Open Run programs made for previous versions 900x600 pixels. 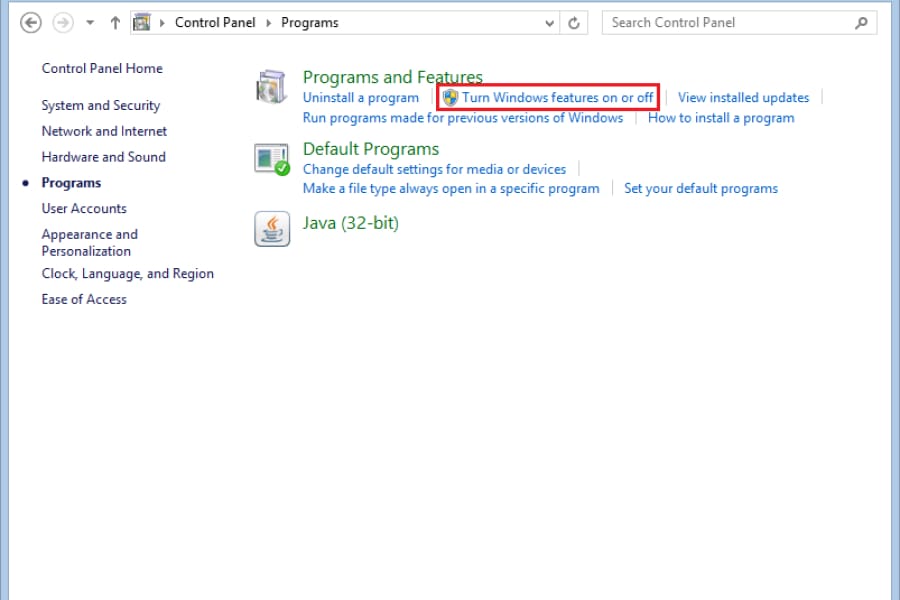pos(463,118)
